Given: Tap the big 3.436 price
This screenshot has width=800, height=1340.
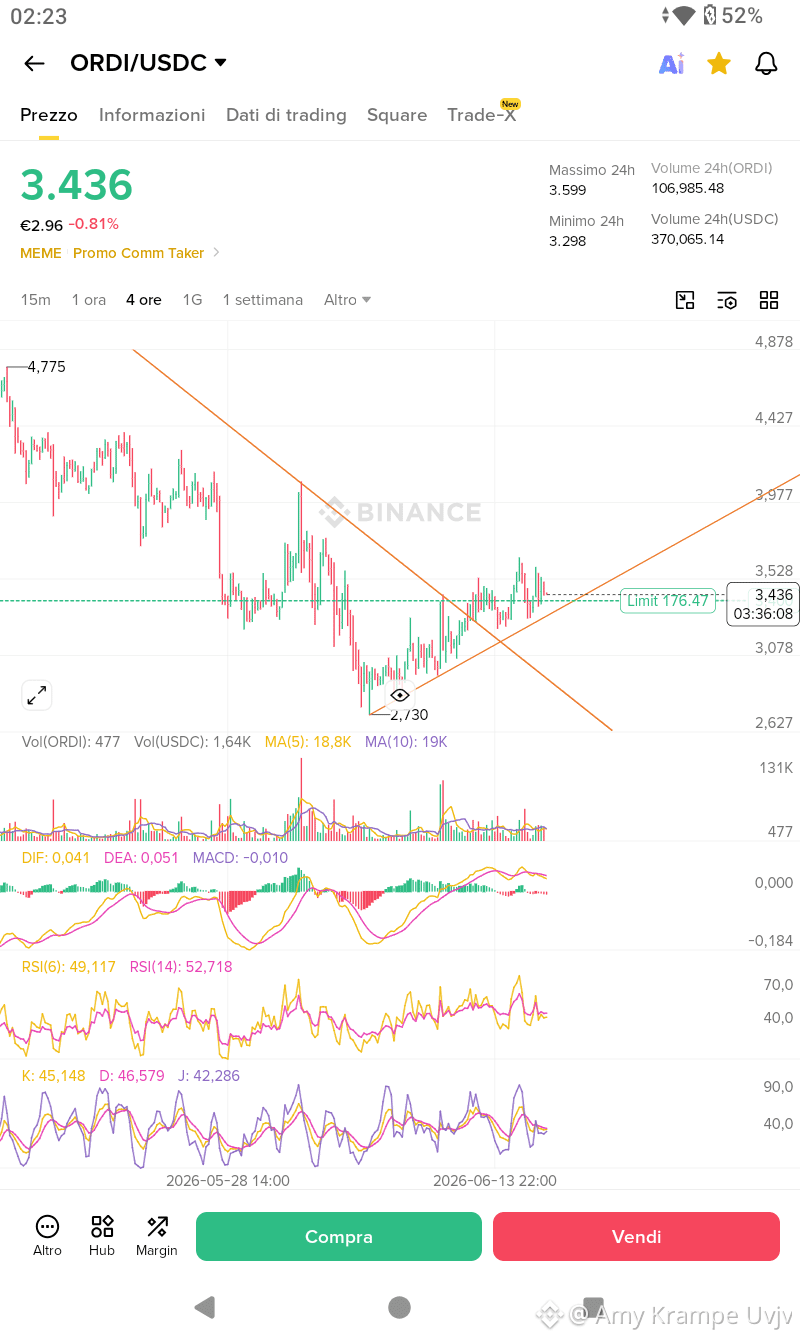Looking at the screenshot, I should [76, 185].
